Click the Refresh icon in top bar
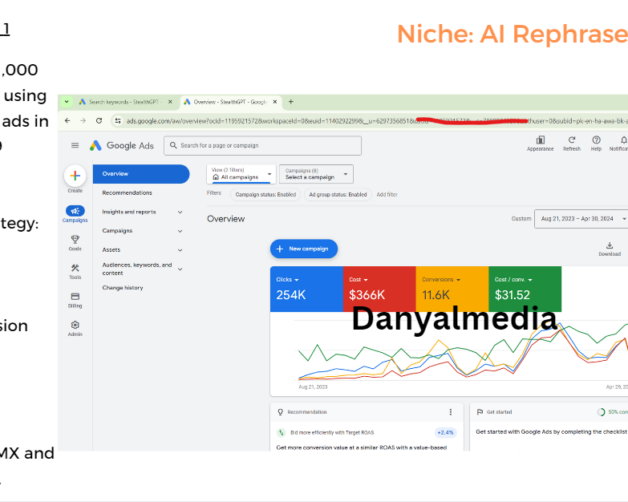 click(x=571, y=141)
